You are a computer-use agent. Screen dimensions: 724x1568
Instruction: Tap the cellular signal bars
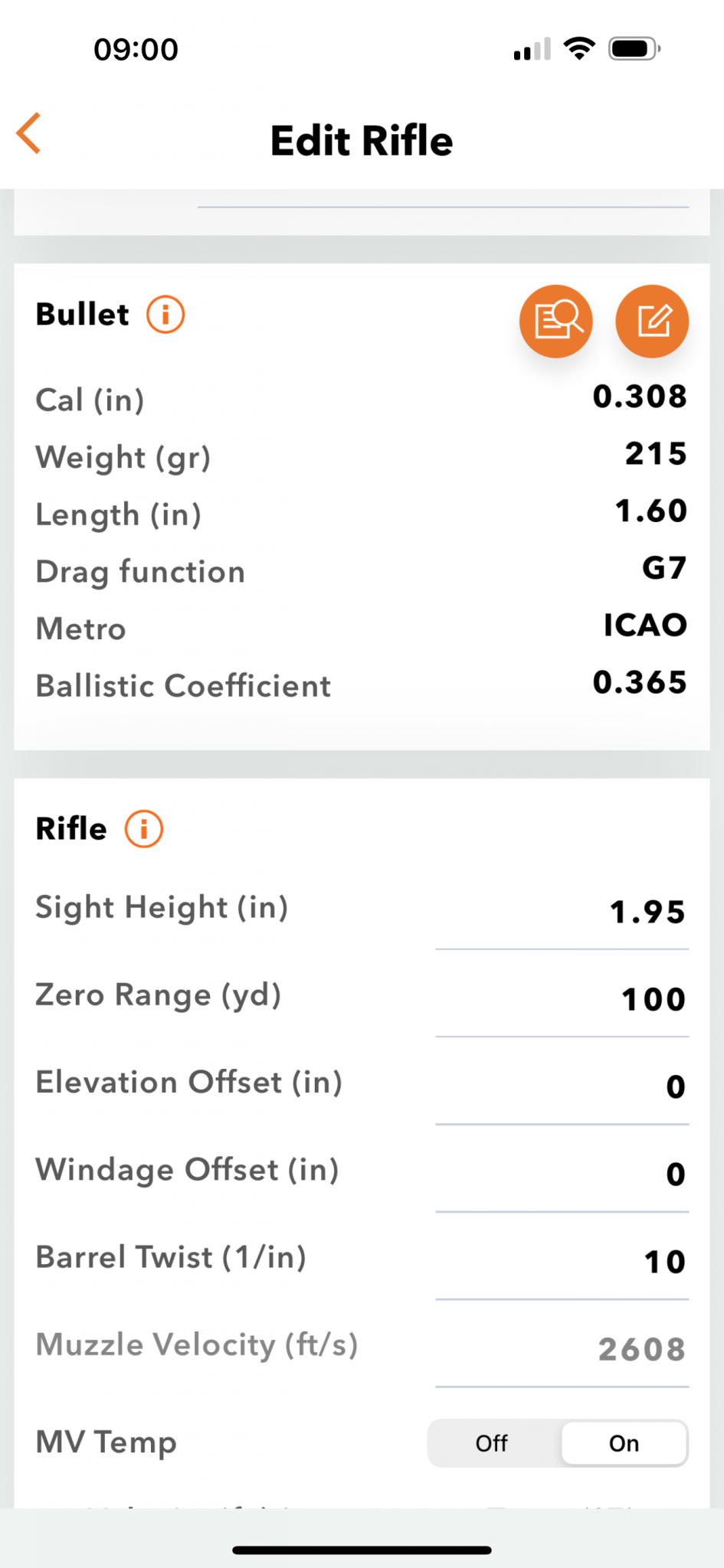(532, 49)
